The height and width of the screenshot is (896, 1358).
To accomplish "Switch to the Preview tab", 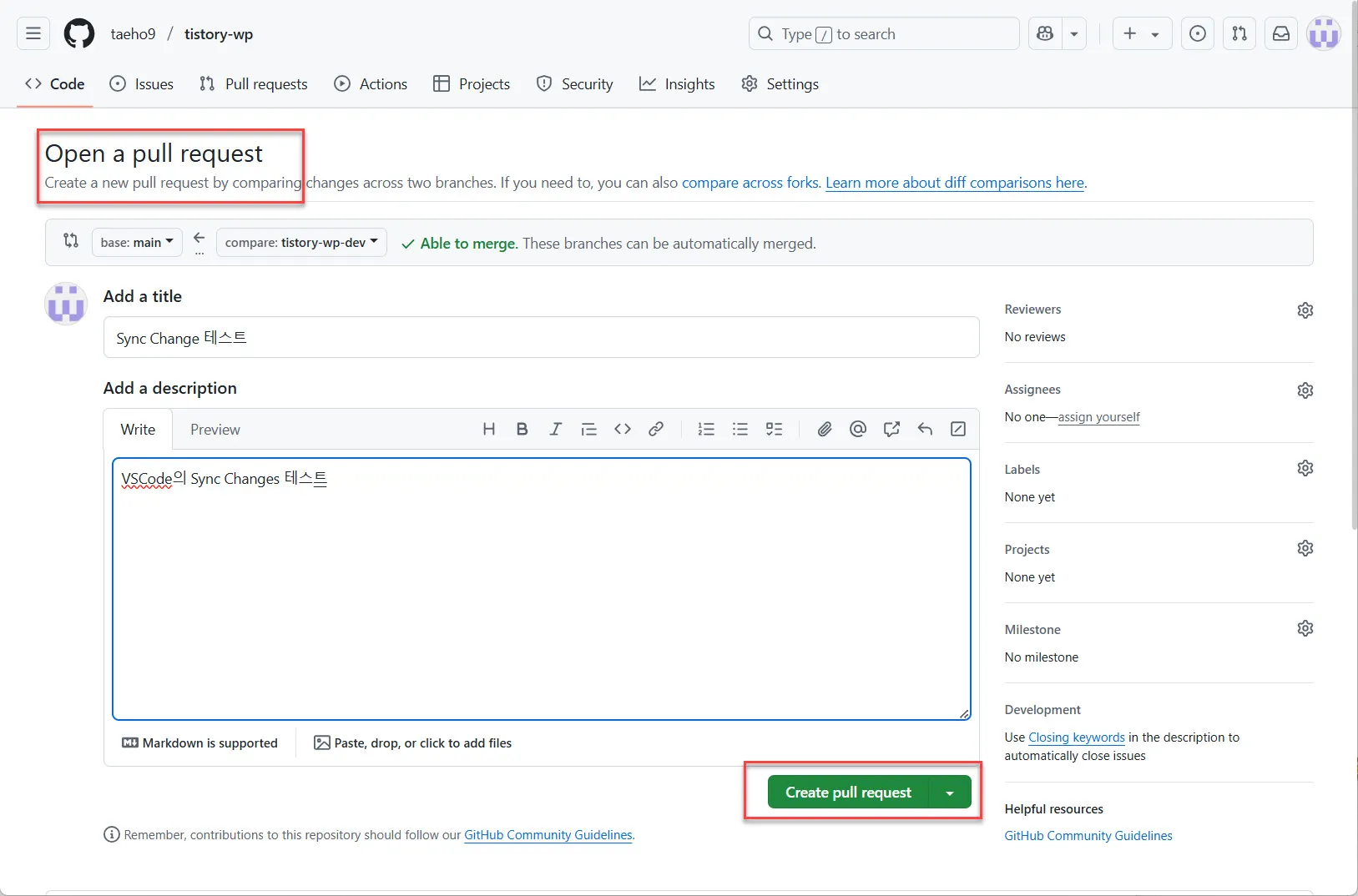I will click(215, 429).
